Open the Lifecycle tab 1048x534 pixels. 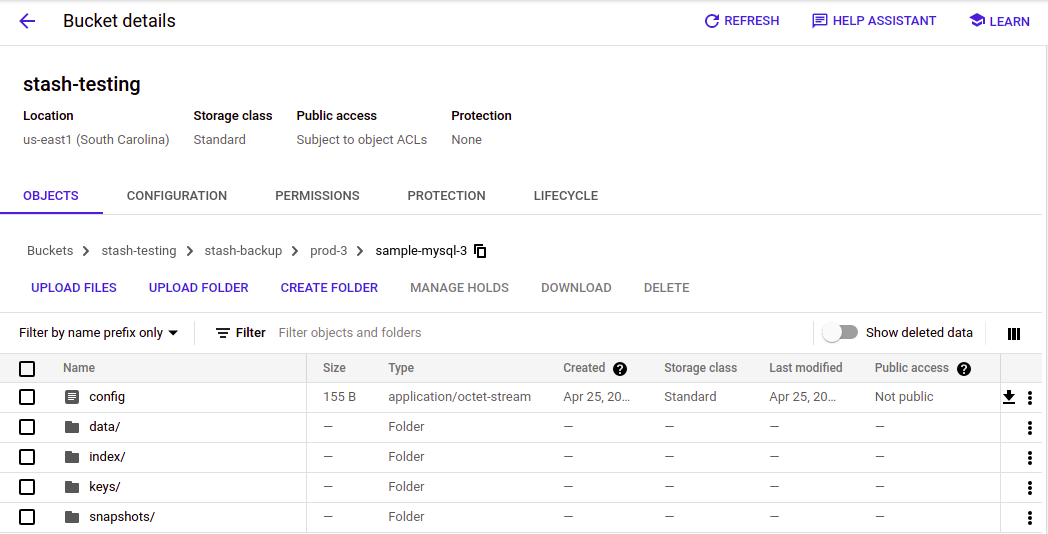point(566,196)
